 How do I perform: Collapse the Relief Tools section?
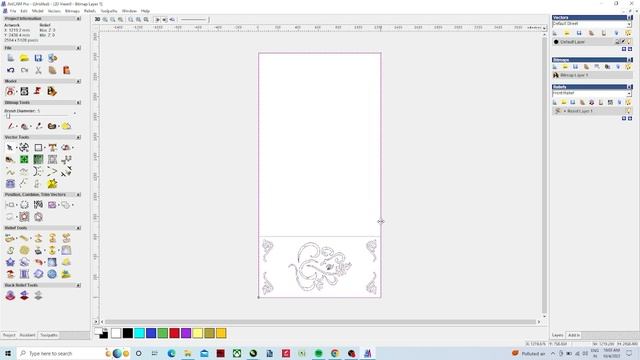pyautogui.click(x=78, y=228)
